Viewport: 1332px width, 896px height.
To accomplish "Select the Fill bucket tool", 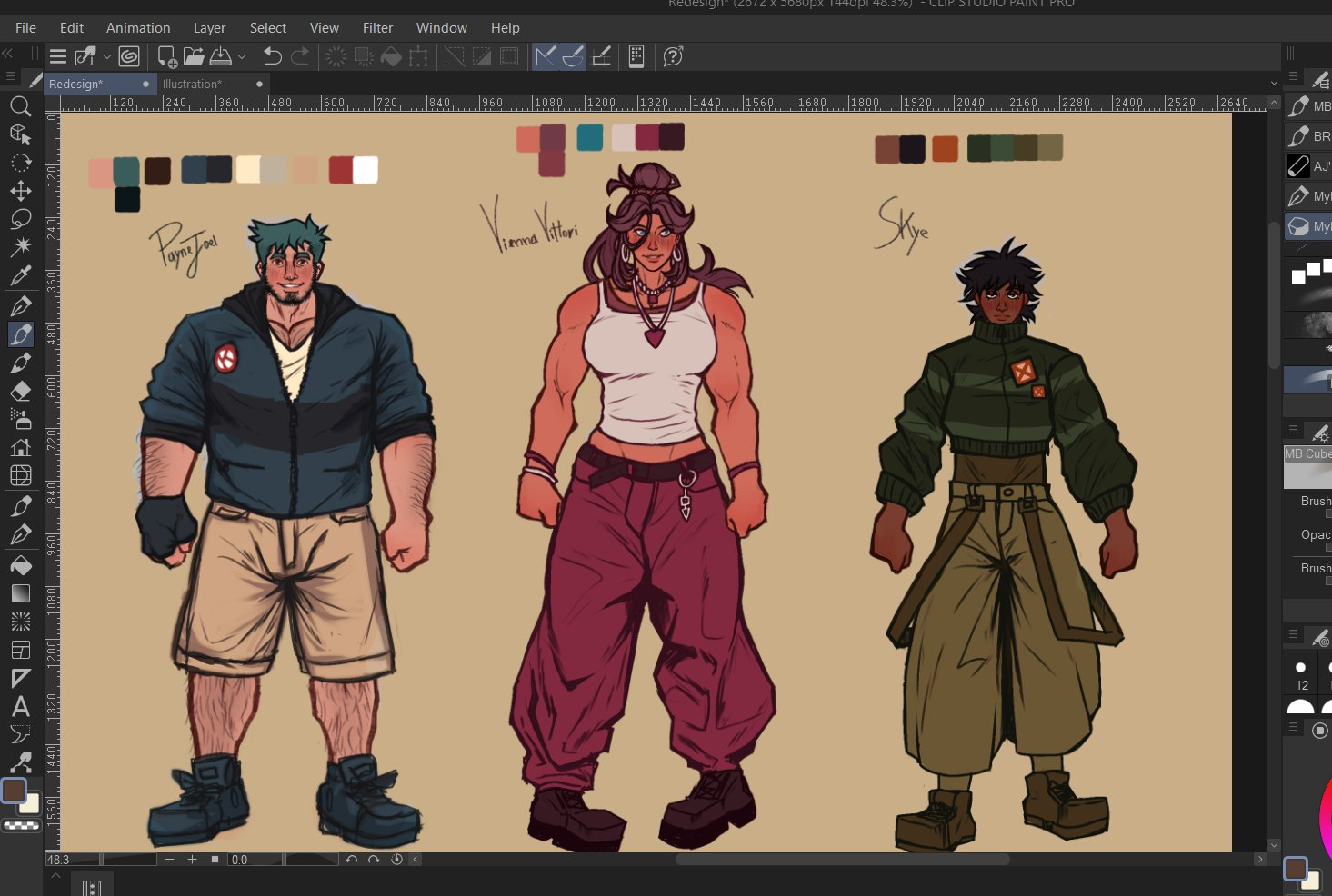I will (20, 565).
